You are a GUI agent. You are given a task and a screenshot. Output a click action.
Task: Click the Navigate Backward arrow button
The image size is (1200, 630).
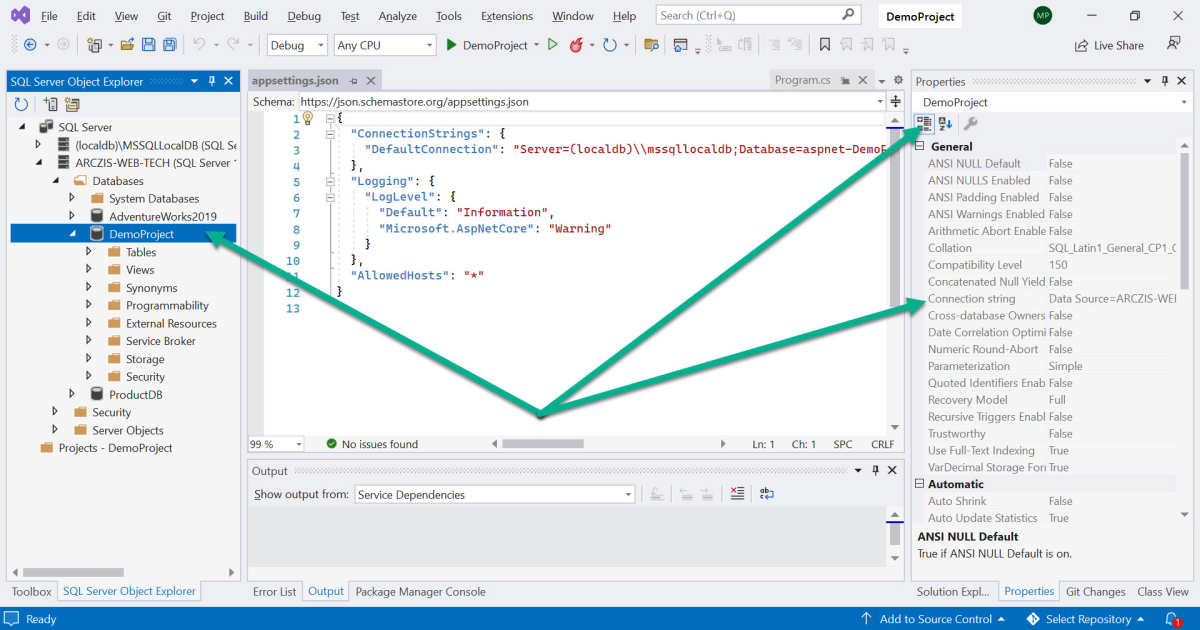pos(29,45)
